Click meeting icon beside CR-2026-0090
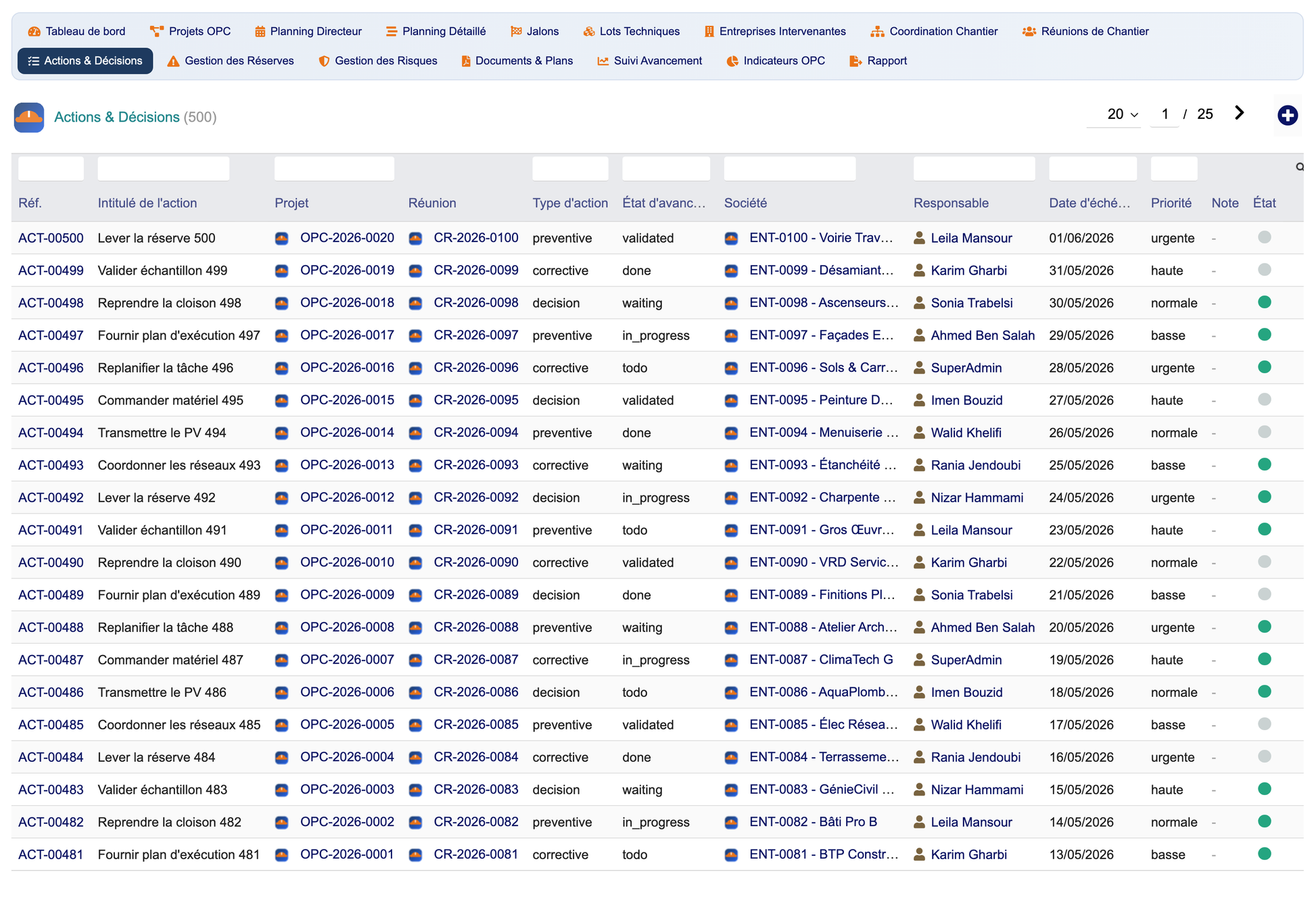Image resolution: width=1316 pixels, height=920 pixels. coord(415,562)
